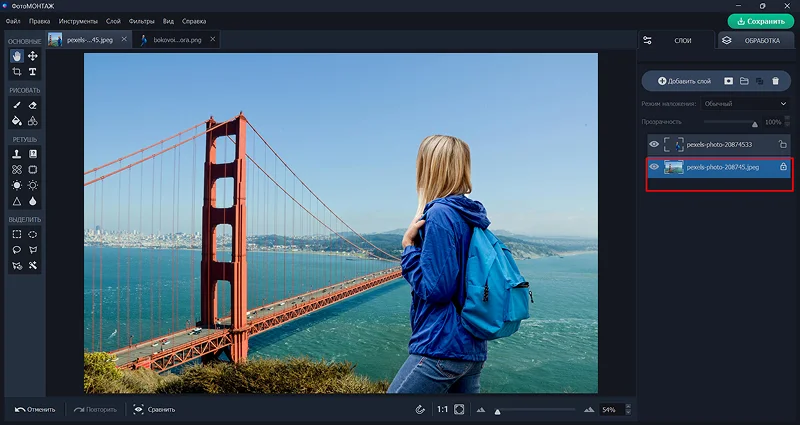Select the Text tool
This screenshot has width=800, height=425.
[x=33, y=72]
